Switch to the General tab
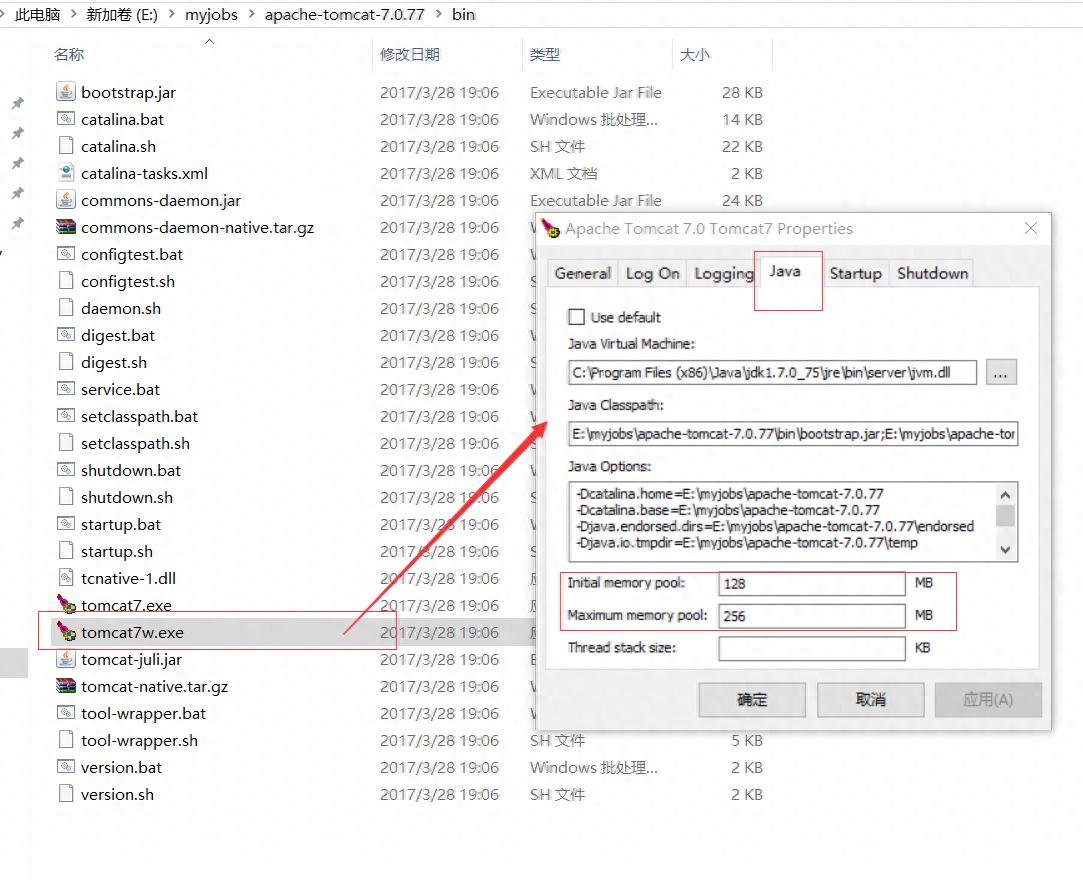Image resolution: width=1083 pixels, height=880 pixels. 583,274
